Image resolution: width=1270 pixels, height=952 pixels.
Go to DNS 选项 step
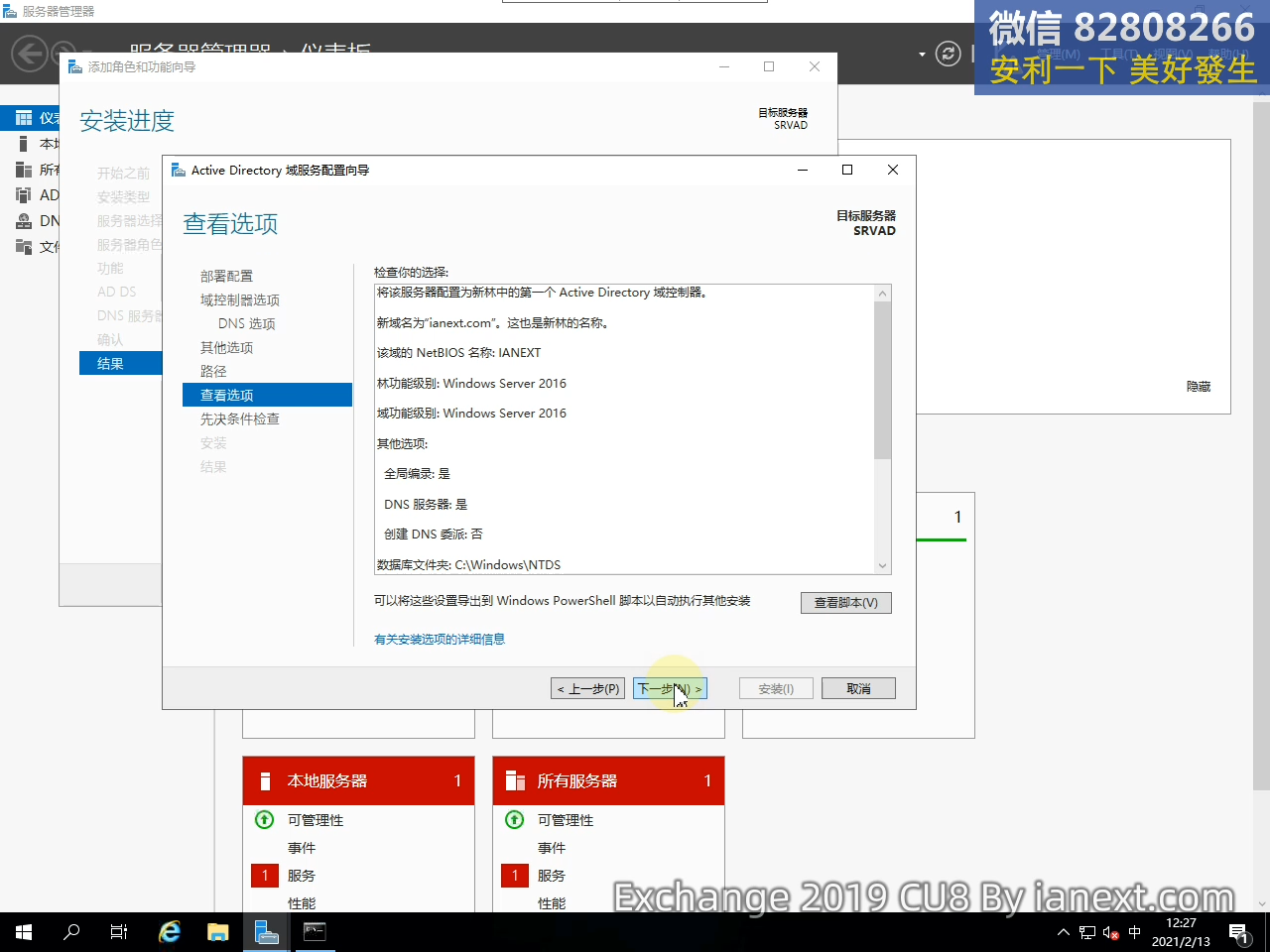pyautogui.click(x=247, y=323)
